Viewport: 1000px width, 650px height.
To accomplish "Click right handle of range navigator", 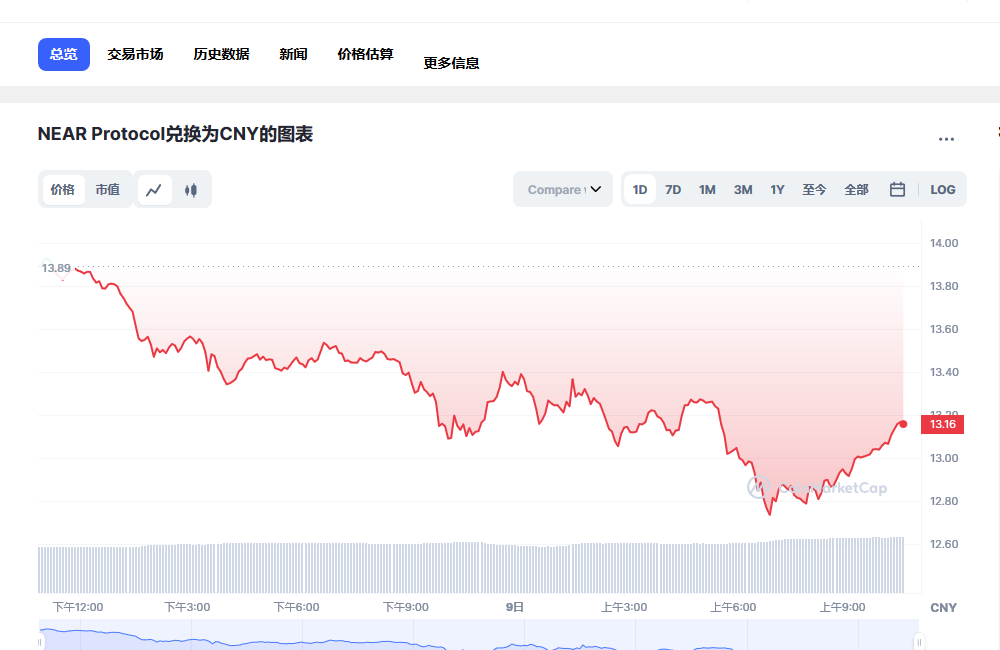I will click(918, 641).
